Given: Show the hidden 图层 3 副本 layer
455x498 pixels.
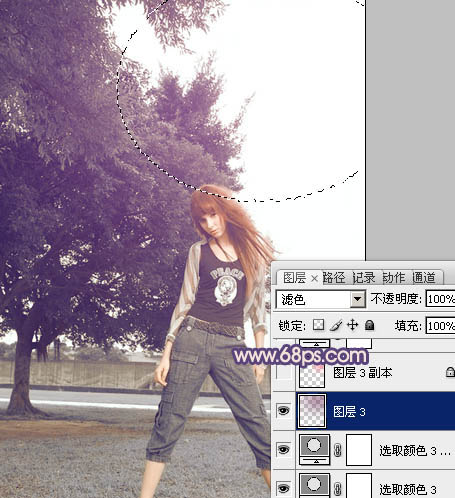Looking at the screenshot, I should pos(284,373).
